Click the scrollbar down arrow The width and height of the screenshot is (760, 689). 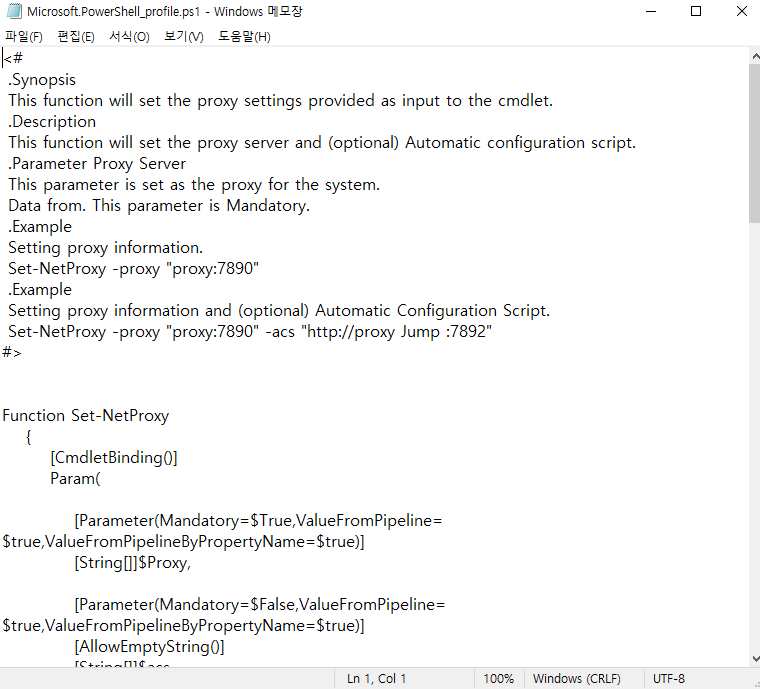(x=755, y=658)
